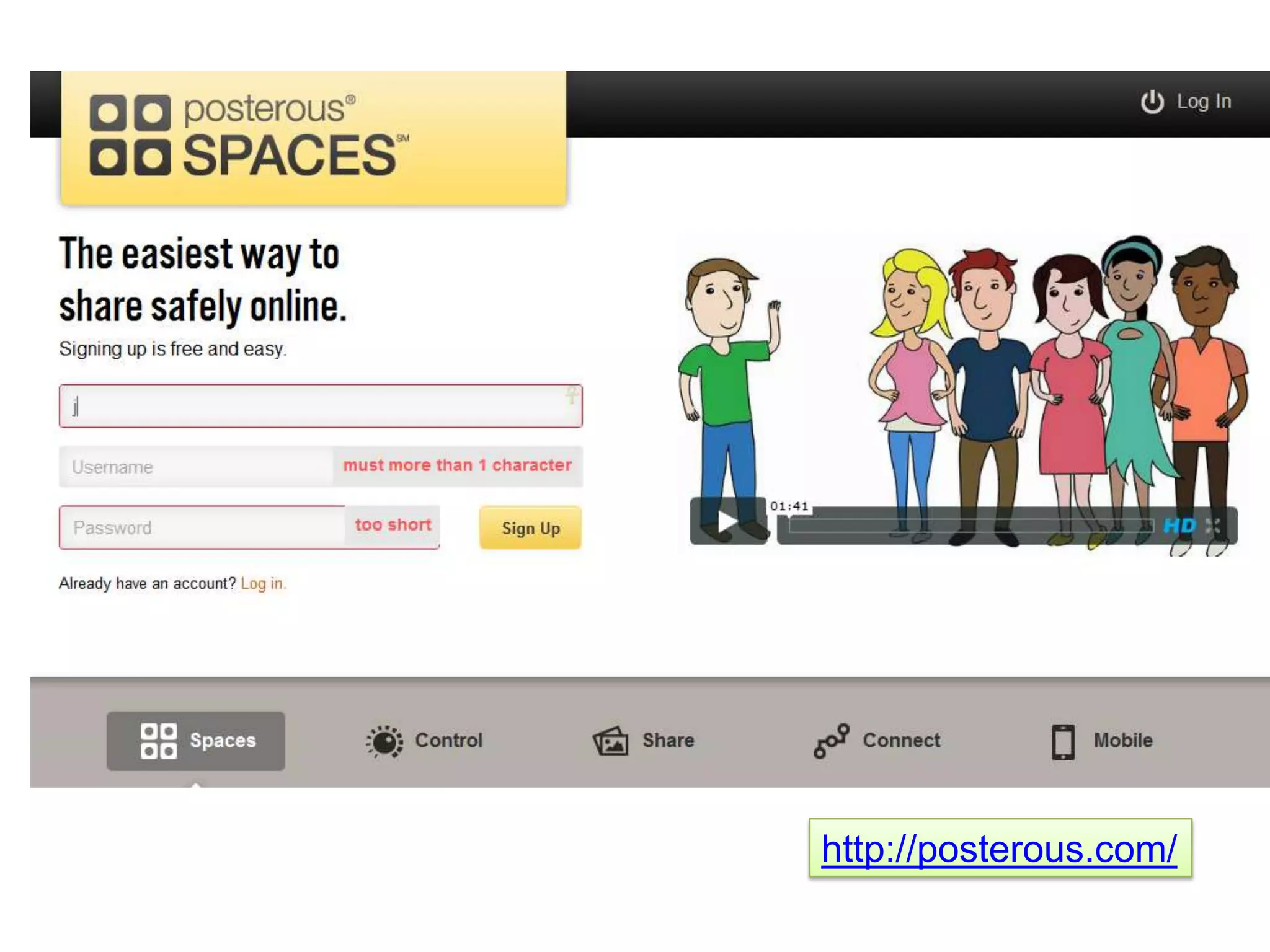The height and width of the screenshot is (952, 1270).
Task: Open the Spaces tab
Action: pos(195,741)
